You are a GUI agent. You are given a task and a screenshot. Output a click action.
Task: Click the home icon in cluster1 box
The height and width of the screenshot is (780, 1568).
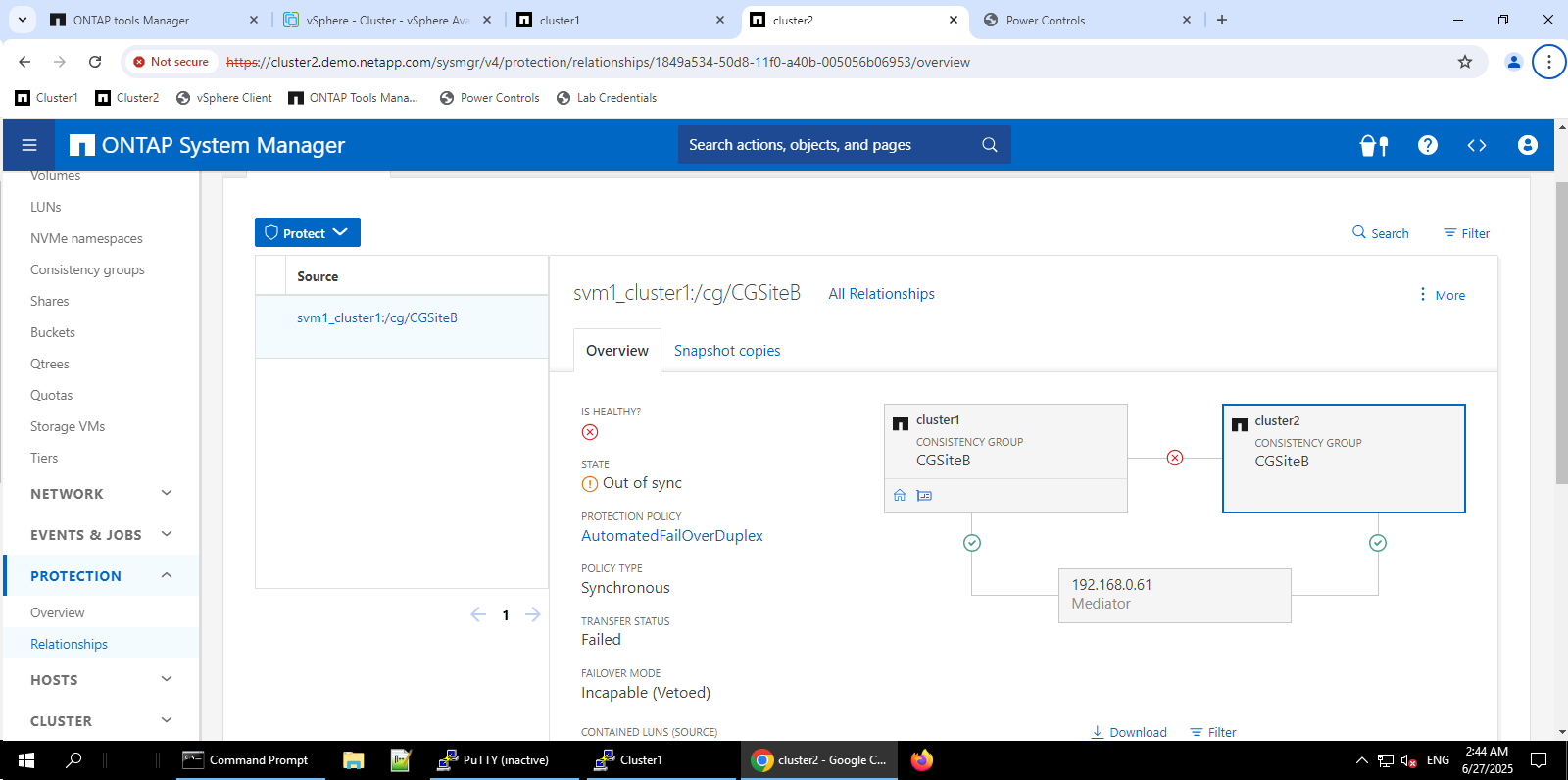click(900, 496)
